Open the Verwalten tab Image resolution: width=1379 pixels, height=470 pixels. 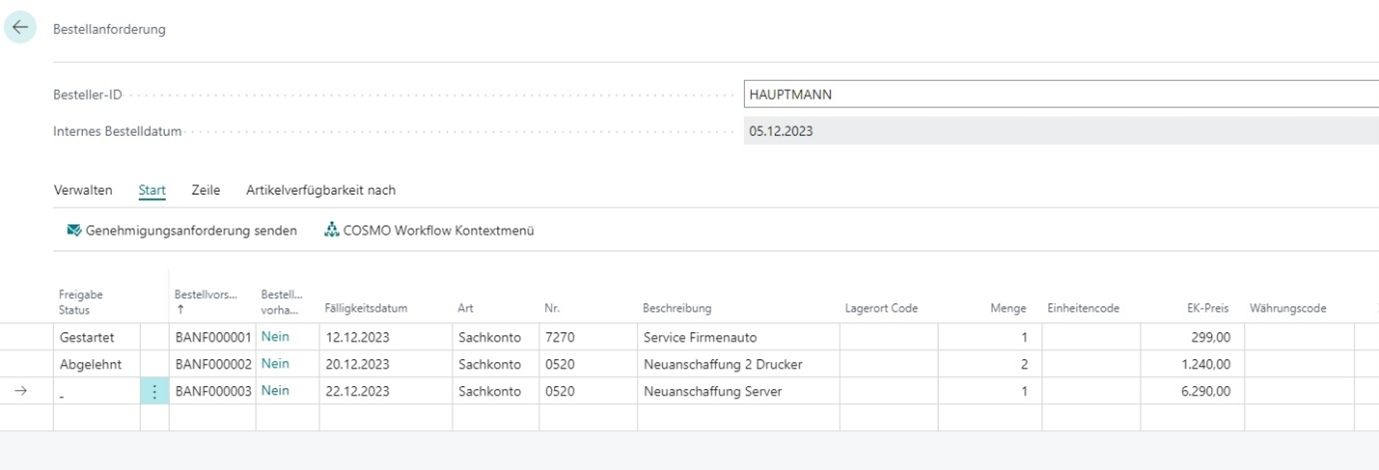82,190
